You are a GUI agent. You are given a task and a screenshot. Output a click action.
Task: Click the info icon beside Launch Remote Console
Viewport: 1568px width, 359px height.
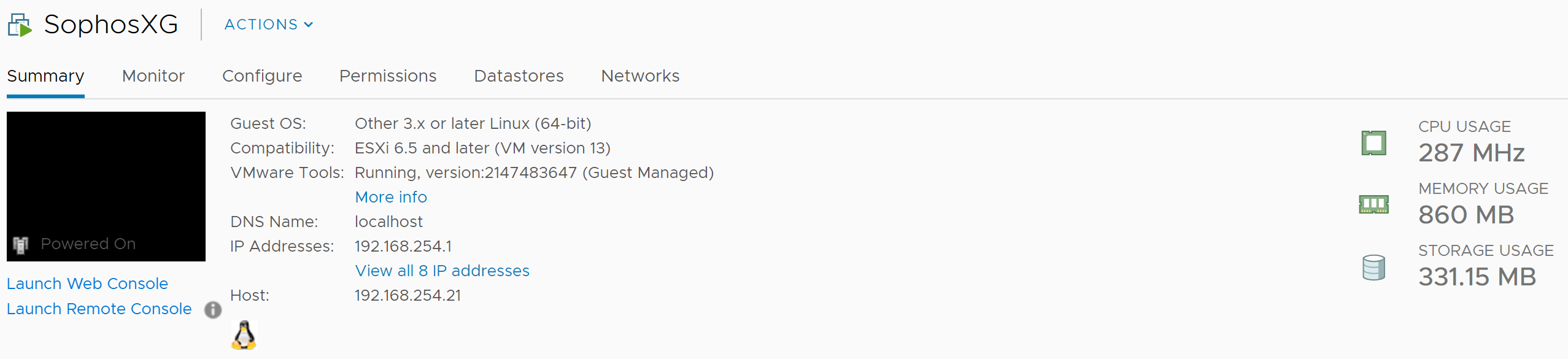click(x=213, y=310)
